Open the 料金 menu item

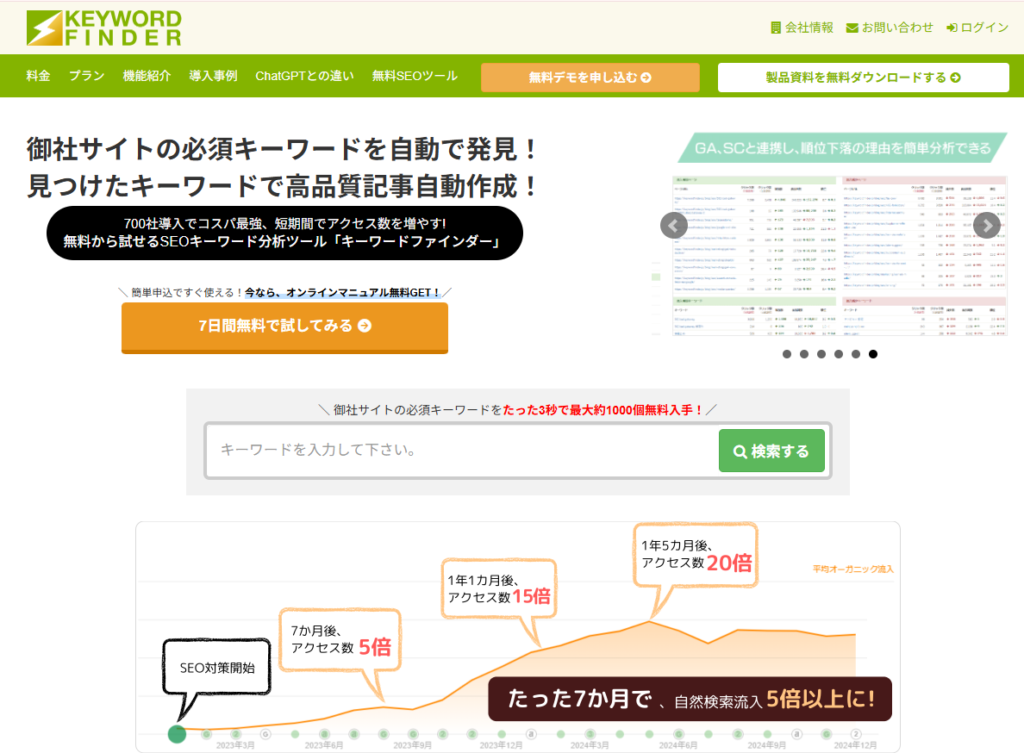[x=38, y=76]
